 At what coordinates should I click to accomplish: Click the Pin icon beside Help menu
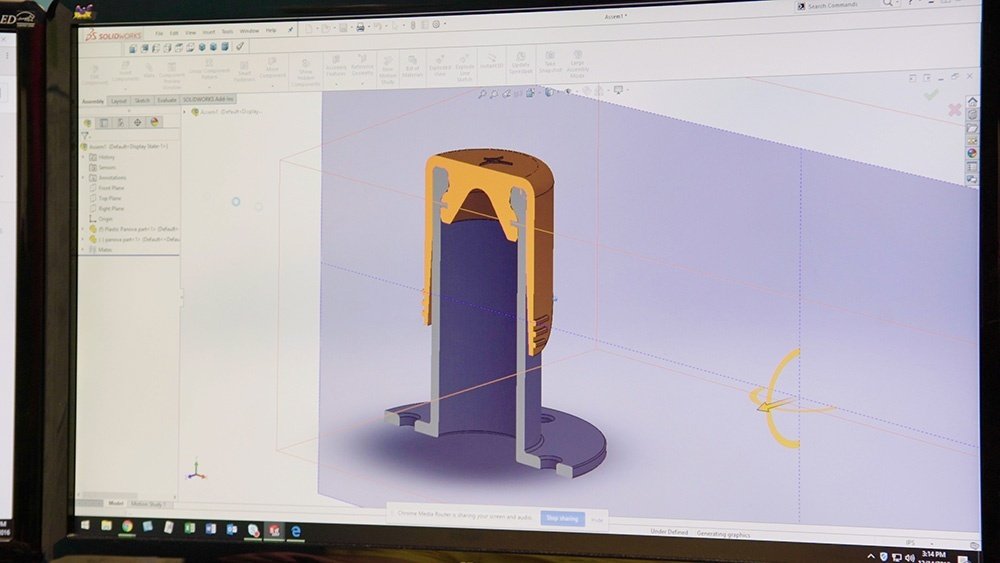[290, 31]
